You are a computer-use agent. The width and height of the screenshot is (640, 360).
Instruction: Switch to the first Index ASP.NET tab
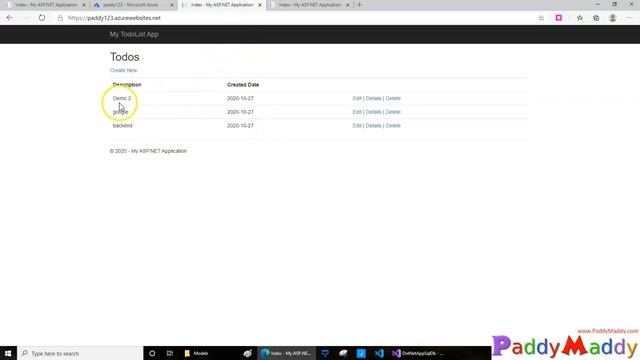coord(46,5)
